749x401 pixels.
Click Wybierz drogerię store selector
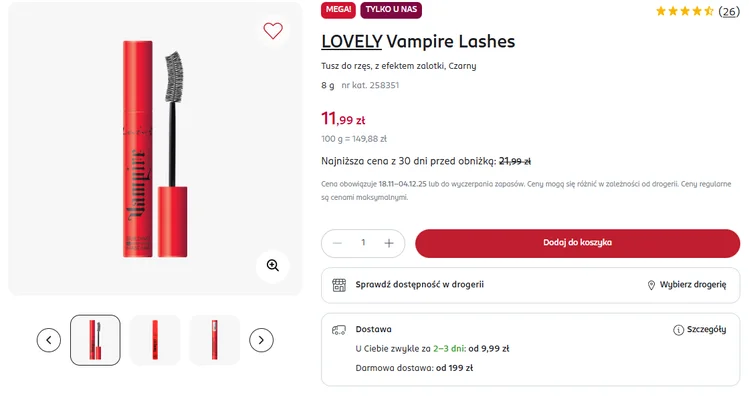(x=686, y=285)
